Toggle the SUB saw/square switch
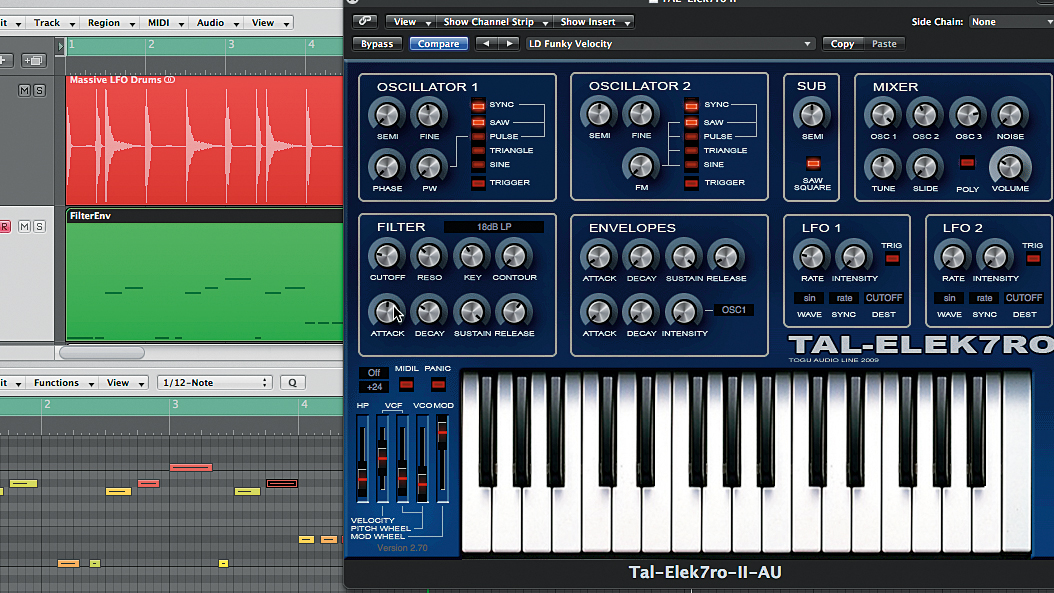Viewport: 1054px width, 593px height. 813,163
